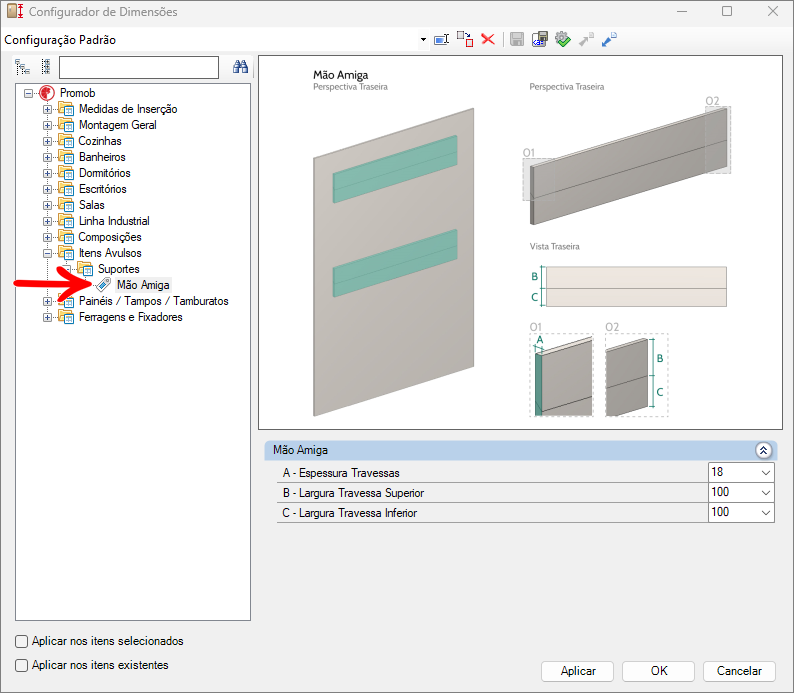Click the blue arrow export icon

pyautogui.click(x=609, y=39)
